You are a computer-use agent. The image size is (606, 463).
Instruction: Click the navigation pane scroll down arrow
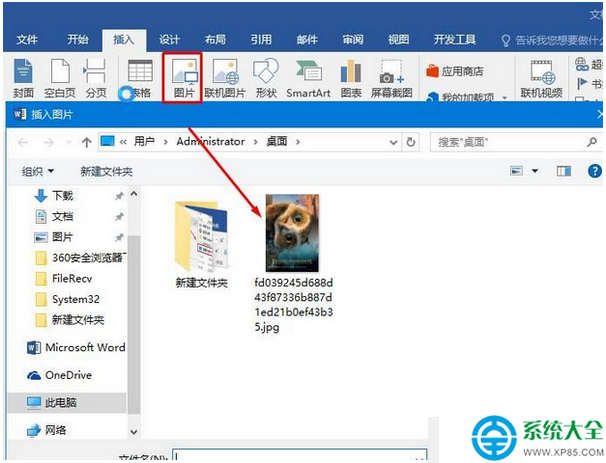pos(134,432)
